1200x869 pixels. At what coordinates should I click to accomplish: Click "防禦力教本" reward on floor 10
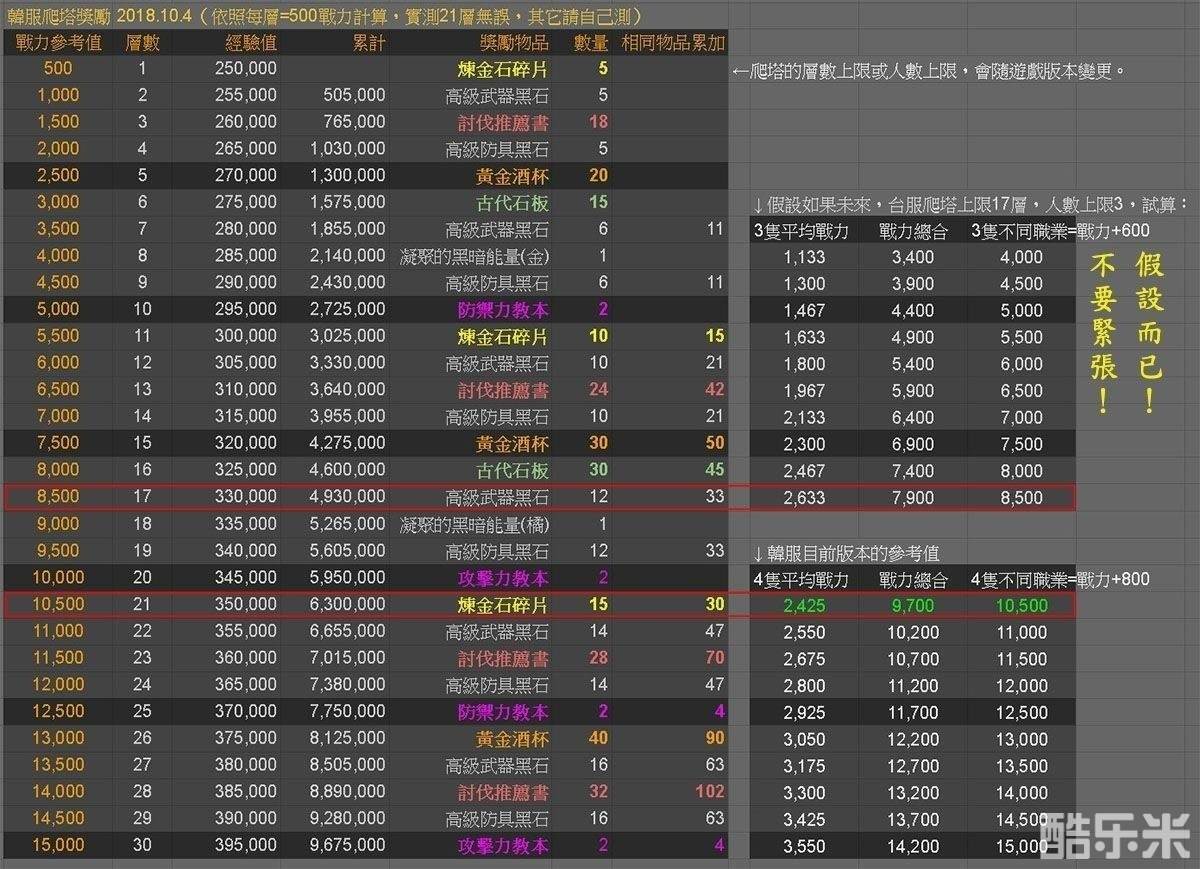pos(503,310)
